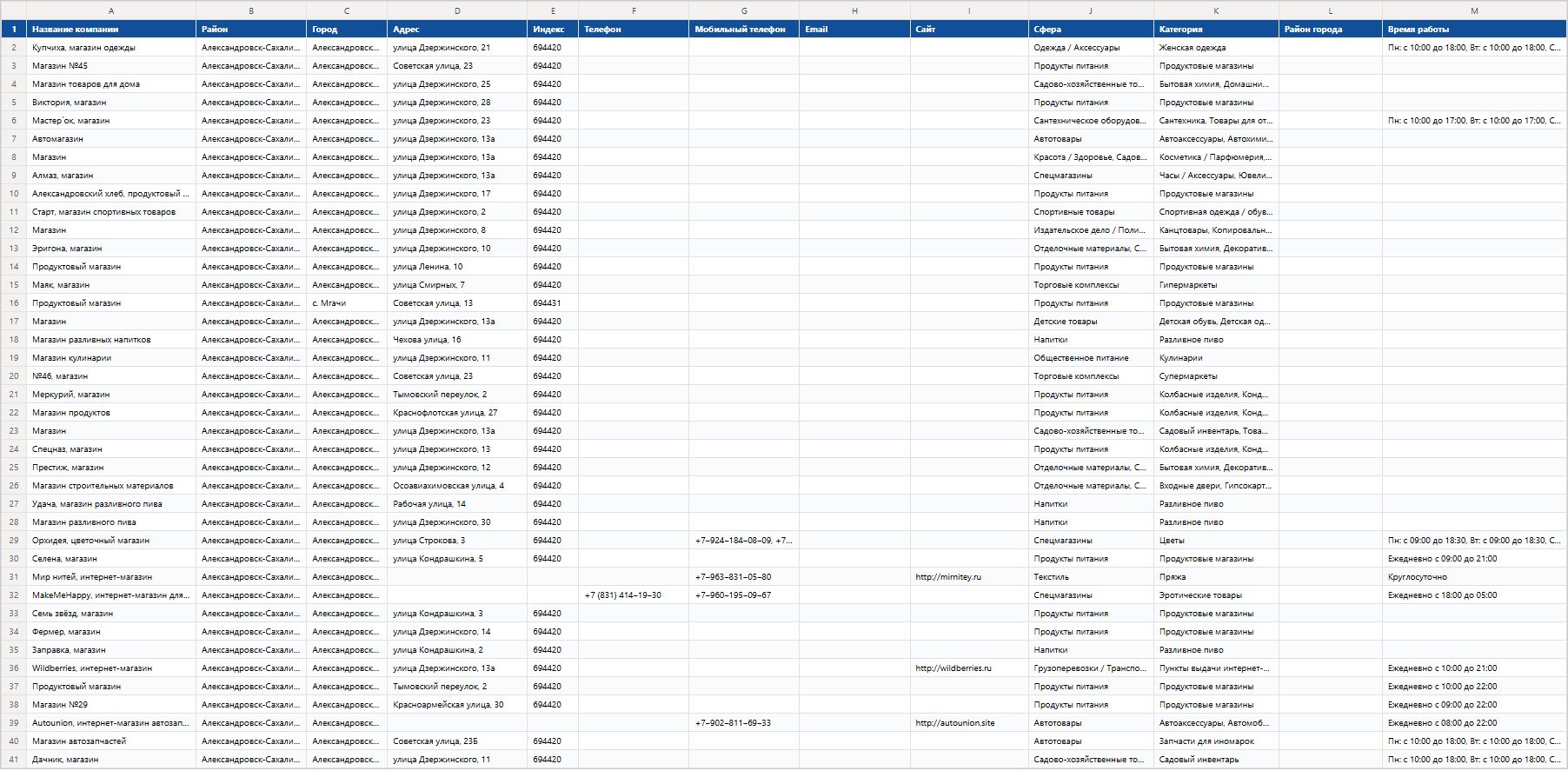Screen dimensions: 1568x784
Task: Click the 'Советская улица, 23Б' address cell
Action: (457, 741)
